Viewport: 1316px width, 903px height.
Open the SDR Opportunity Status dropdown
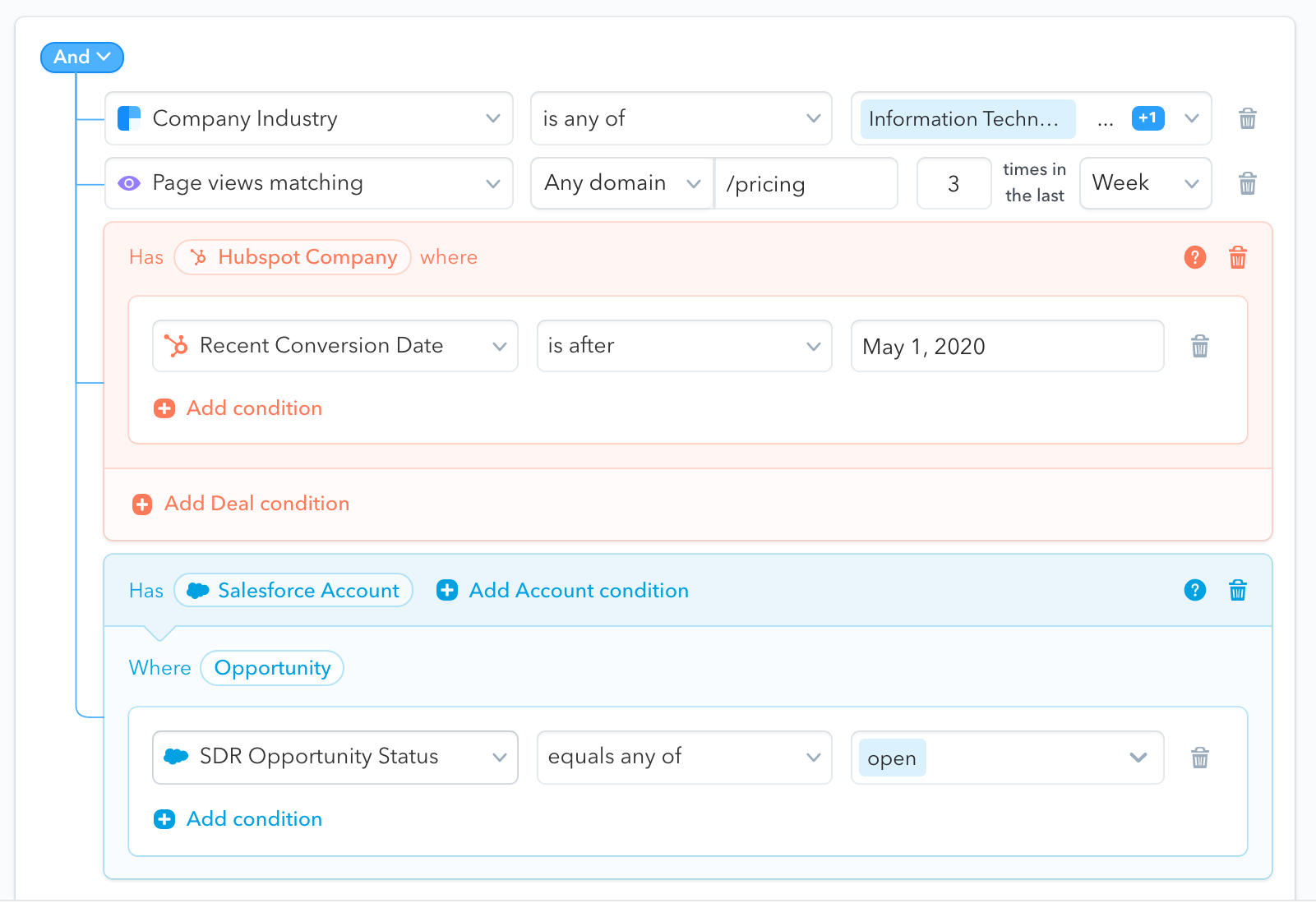335,758
